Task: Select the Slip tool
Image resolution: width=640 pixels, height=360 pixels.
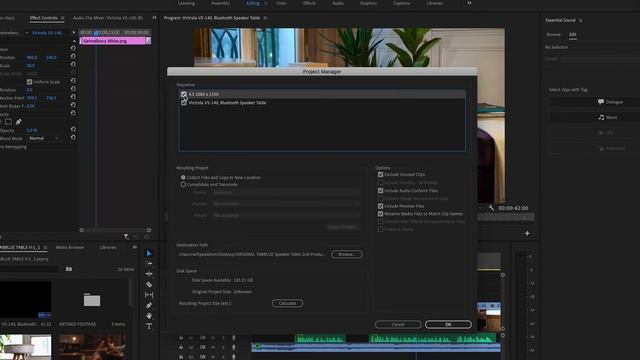Action: [149, 295]
